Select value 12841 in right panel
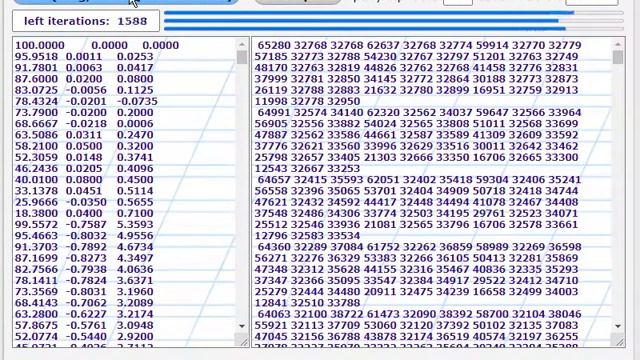Image resolution: width=640 pixels, height=360 pixels. 271,303
